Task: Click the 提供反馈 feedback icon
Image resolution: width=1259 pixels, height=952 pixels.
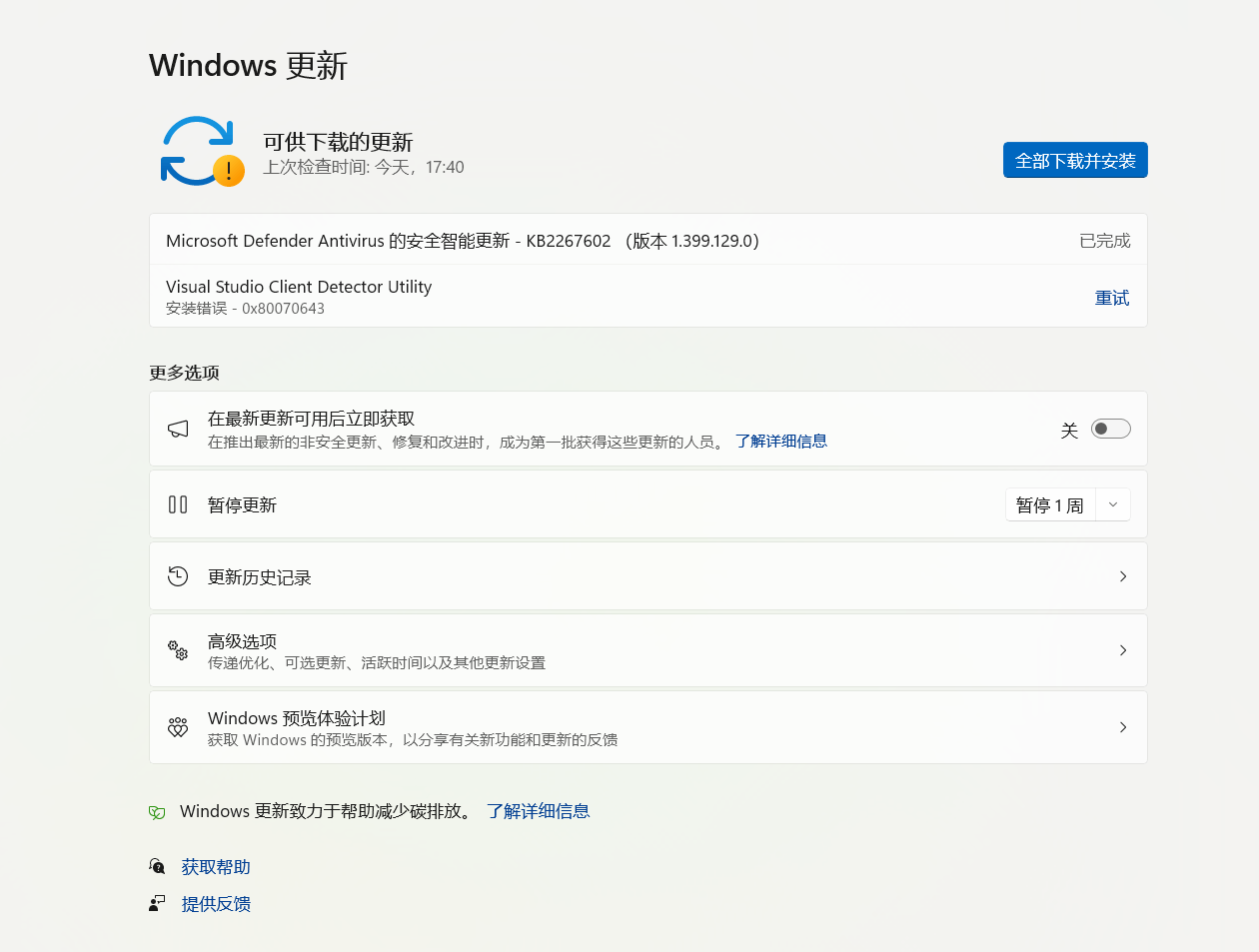Action: [157, 902]
